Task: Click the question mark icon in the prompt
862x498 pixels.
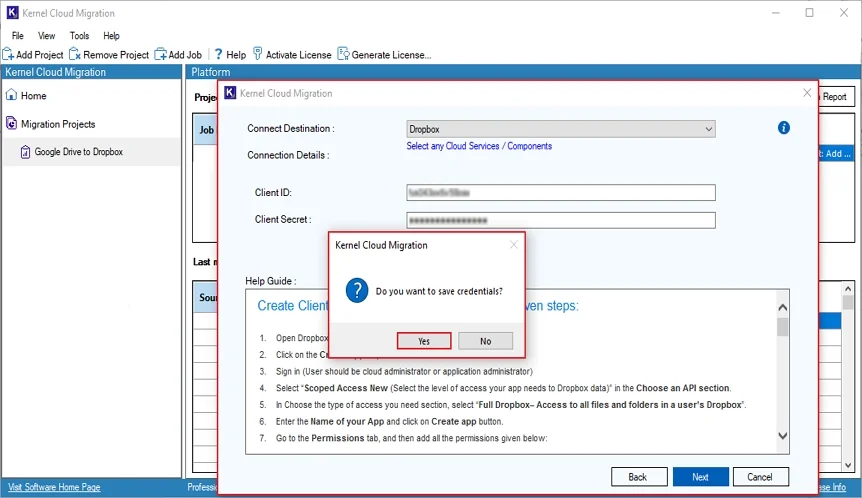Action: pos(357,290)
